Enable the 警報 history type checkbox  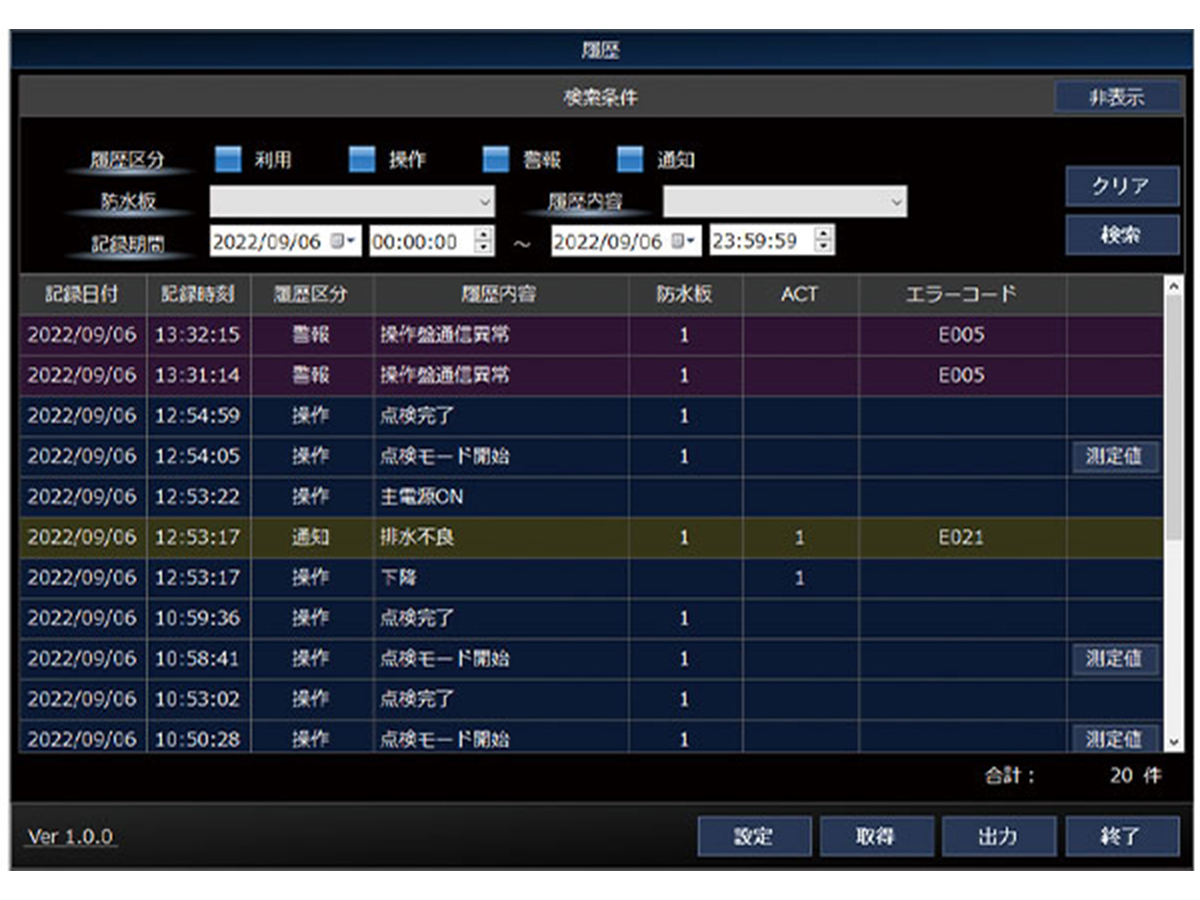pyautogui.click(x=496, y=159)
